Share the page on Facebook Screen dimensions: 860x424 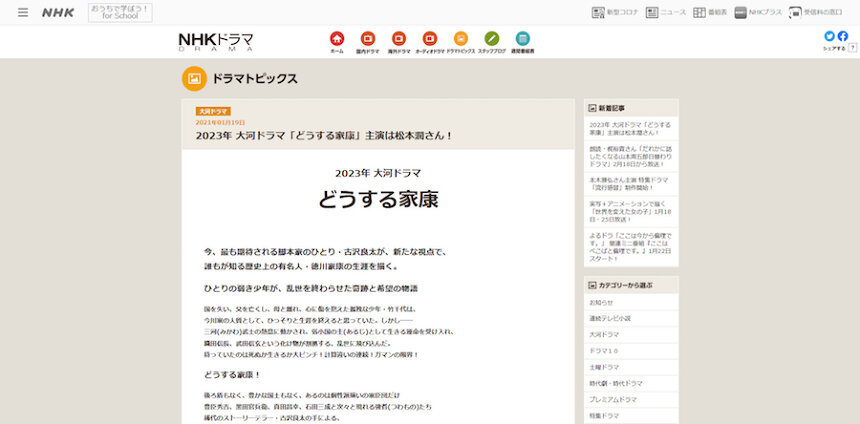(842, 36)
